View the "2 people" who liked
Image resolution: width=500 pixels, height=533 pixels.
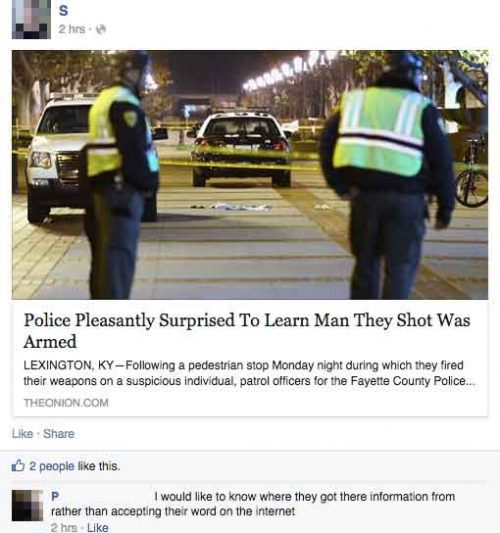coord(52,466)
